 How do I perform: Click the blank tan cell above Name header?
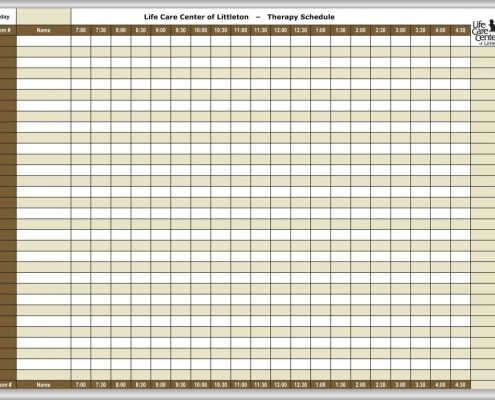(43, 16)
